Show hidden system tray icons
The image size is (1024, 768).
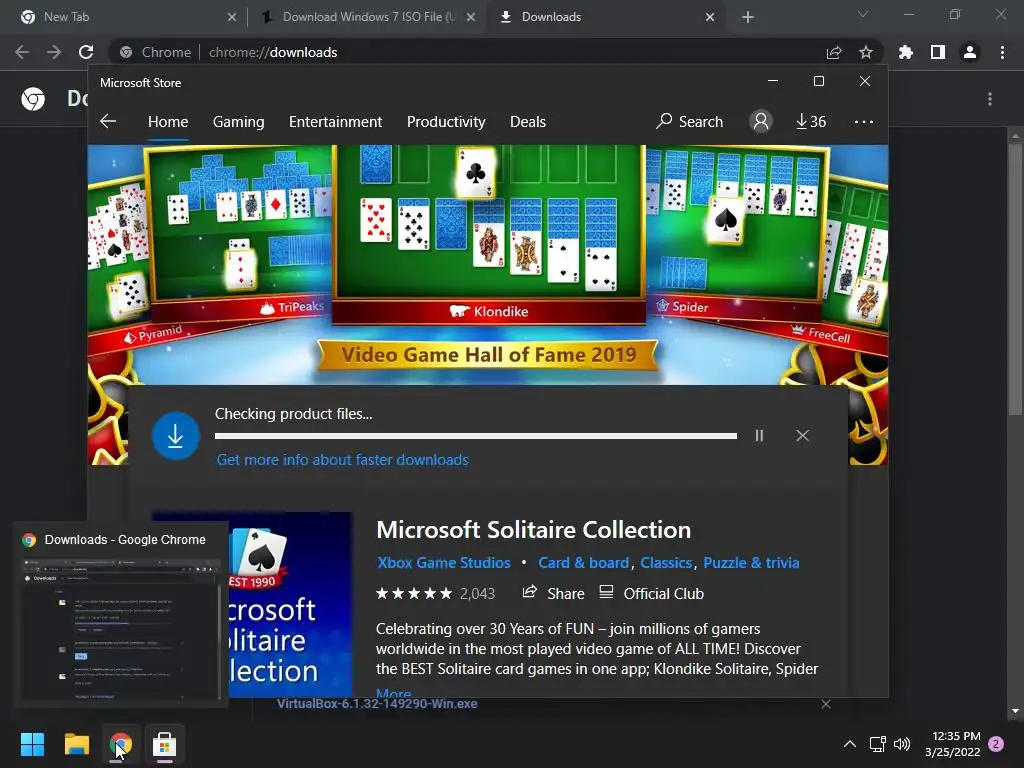click(x=850, y=744)
